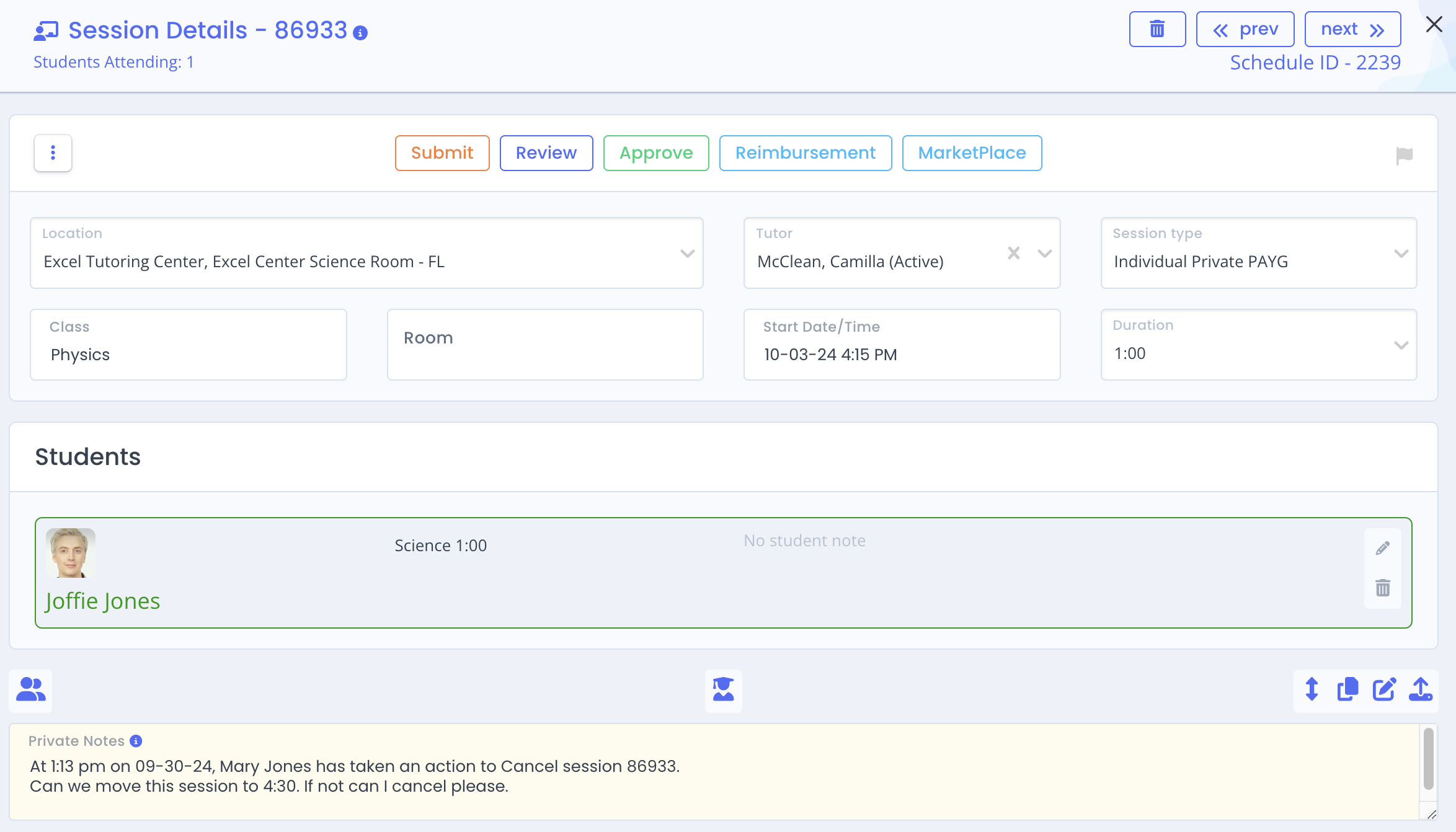Open the Tutor dropdown arrow
This screenshot has width=1456, height=832.
click(x=1045, y=254)
